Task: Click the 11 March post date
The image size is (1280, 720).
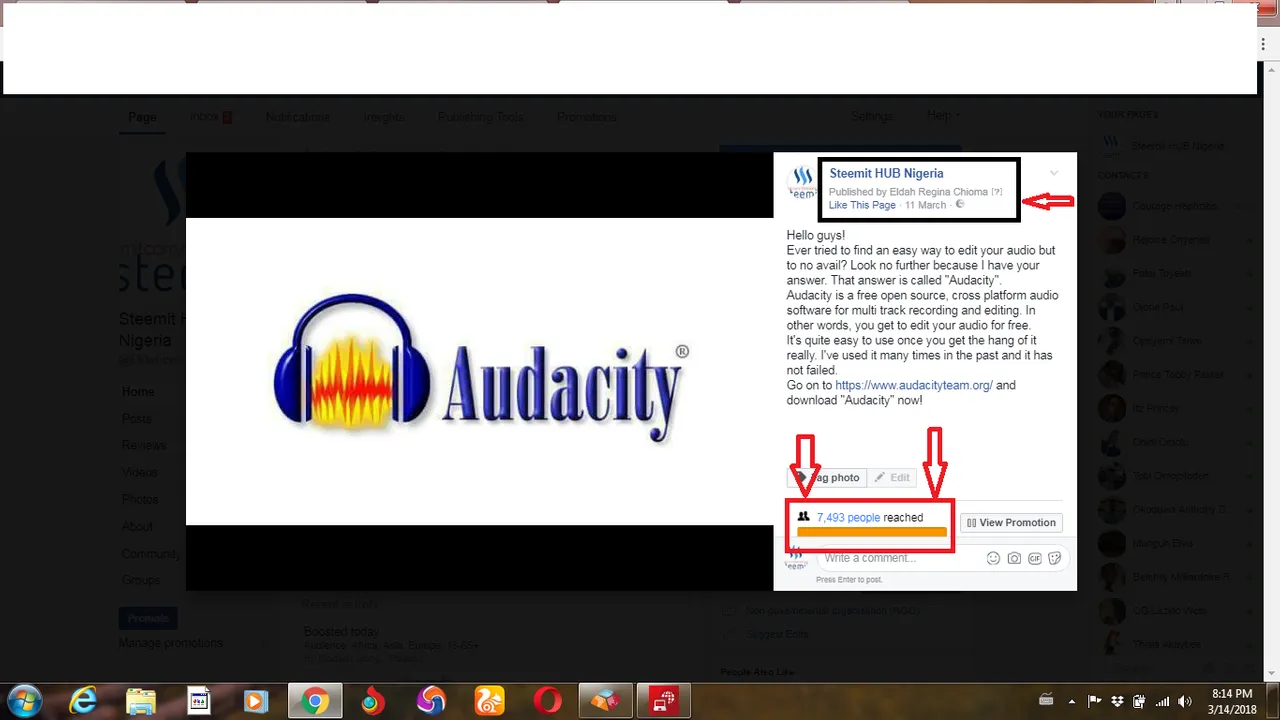Action: pos(925,205)
